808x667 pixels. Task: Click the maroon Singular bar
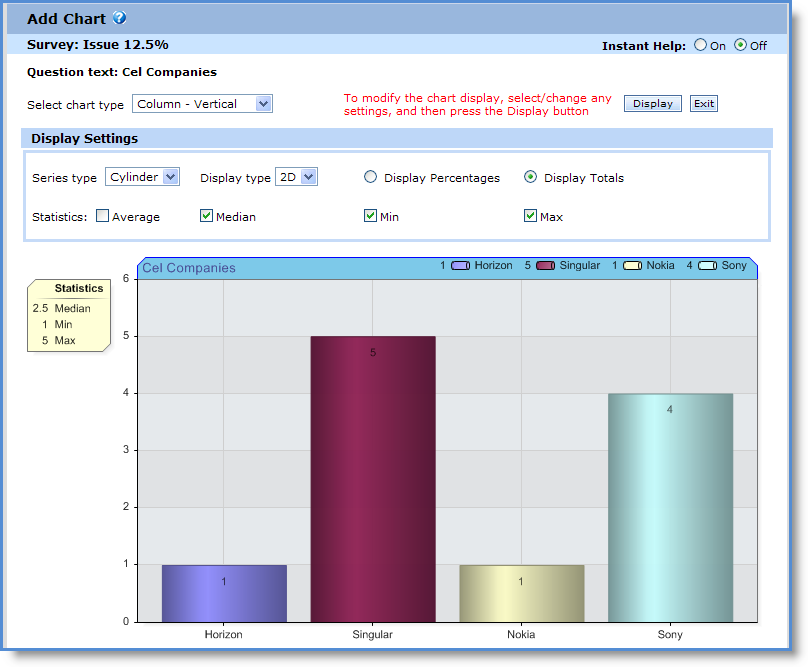pyautogui.click(x=373, y=479)
